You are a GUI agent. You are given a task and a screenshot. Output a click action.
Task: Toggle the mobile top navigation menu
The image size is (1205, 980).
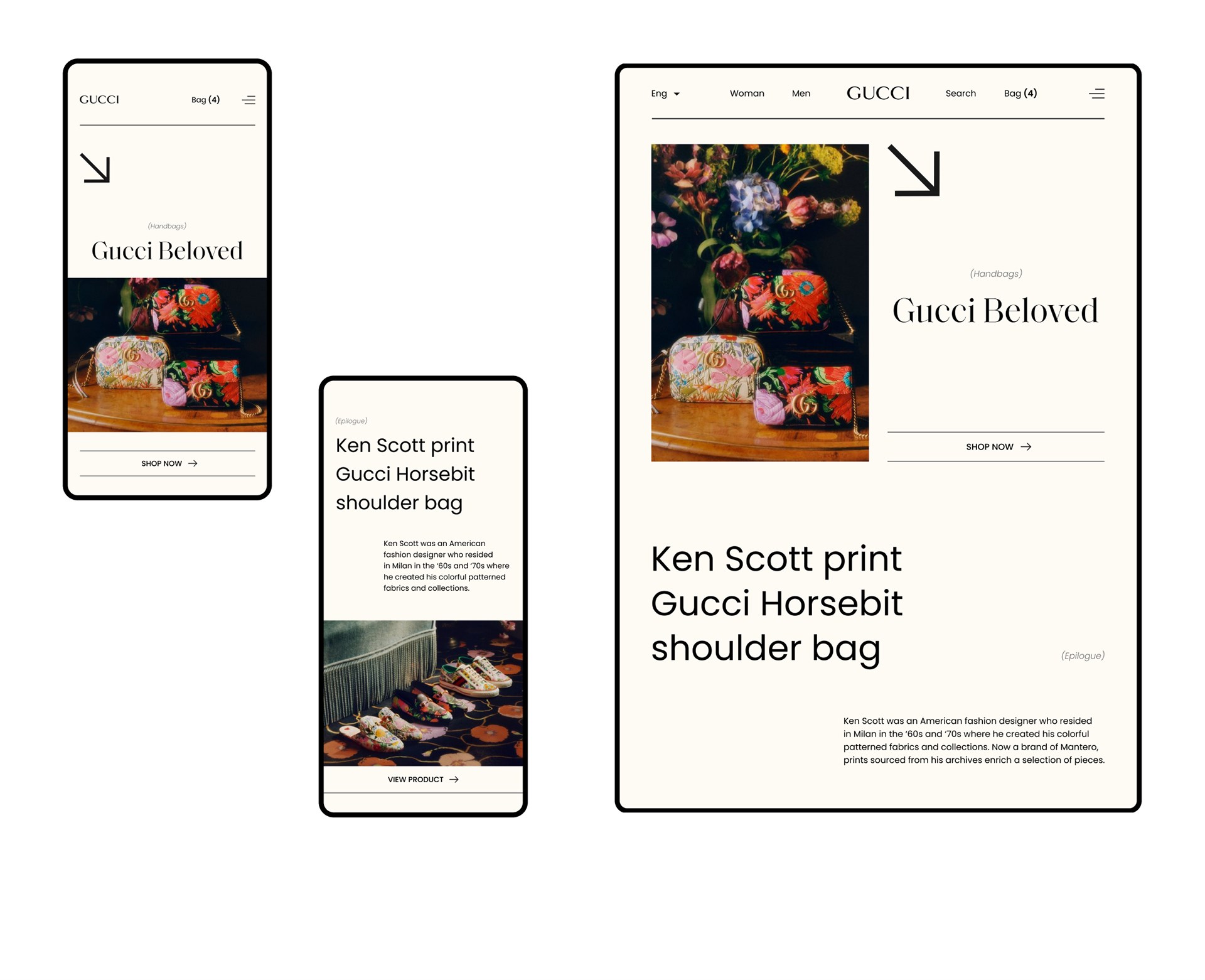pos(249,100)
